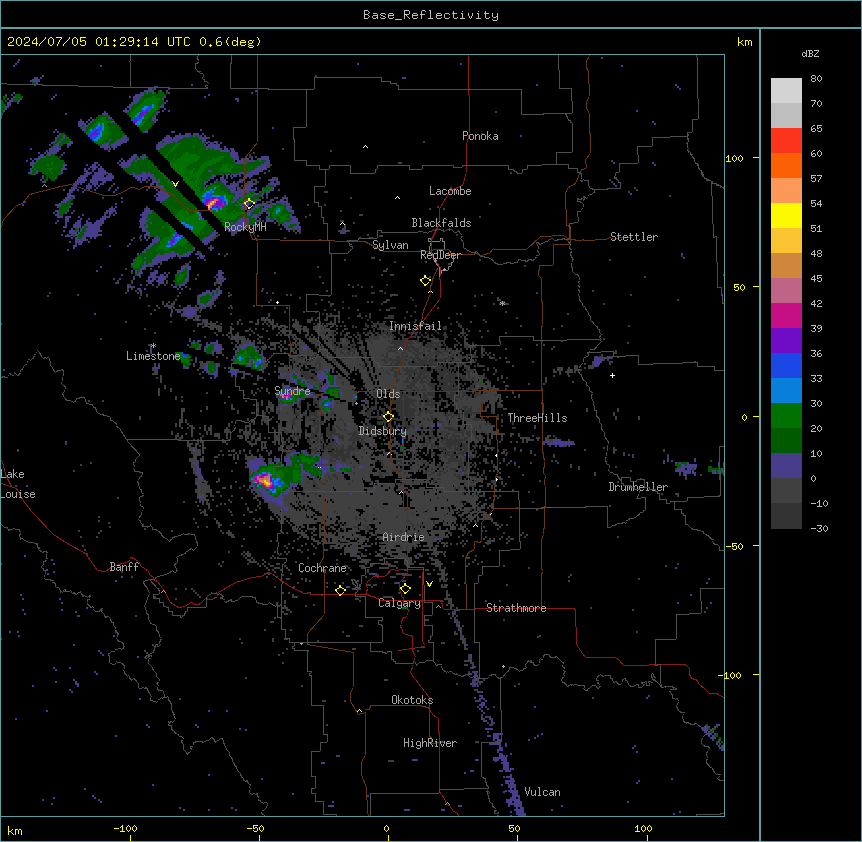862x842 pixels.
Task: Click the intense storm core southwest of Sundre
Action: 264,480
